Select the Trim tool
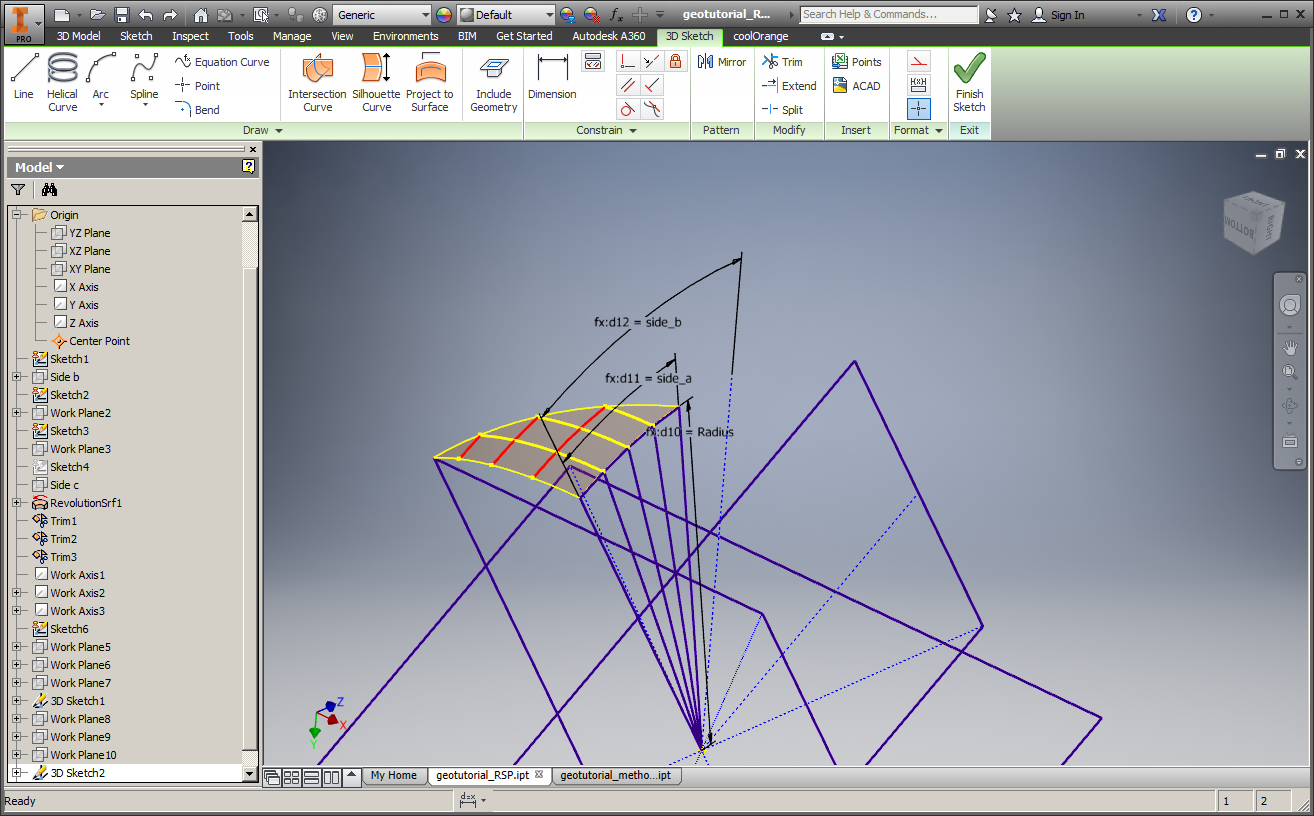 [783, 62]
